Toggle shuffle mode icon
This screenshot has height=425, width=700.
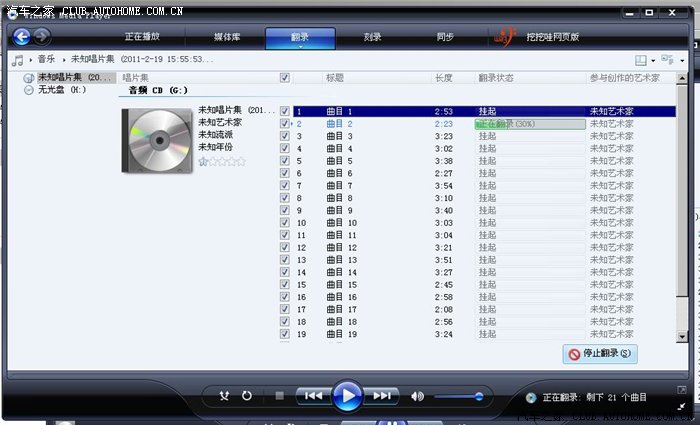(224, 396)
